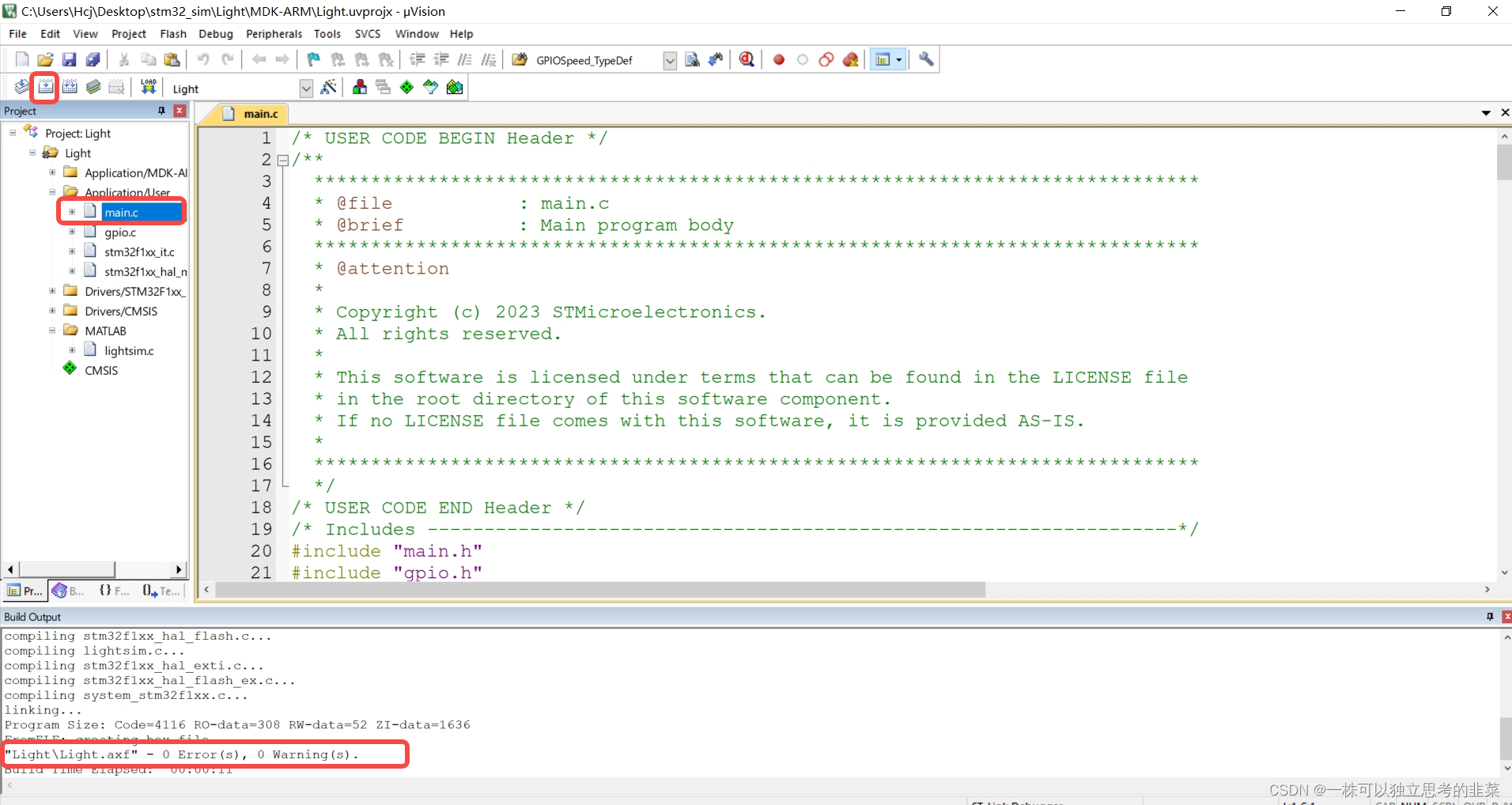Rebuild all target files

(x=70, y=87)
